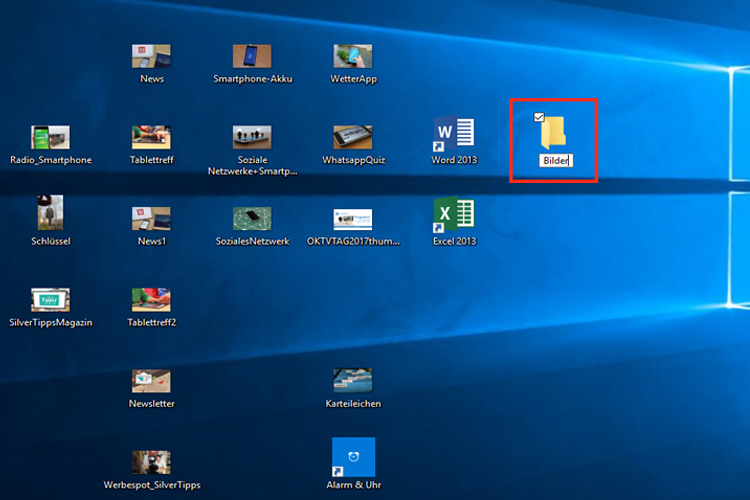This screenshot has width=750, height=500.
Task: Click the Newsletter label text
Action: point(152,403)
